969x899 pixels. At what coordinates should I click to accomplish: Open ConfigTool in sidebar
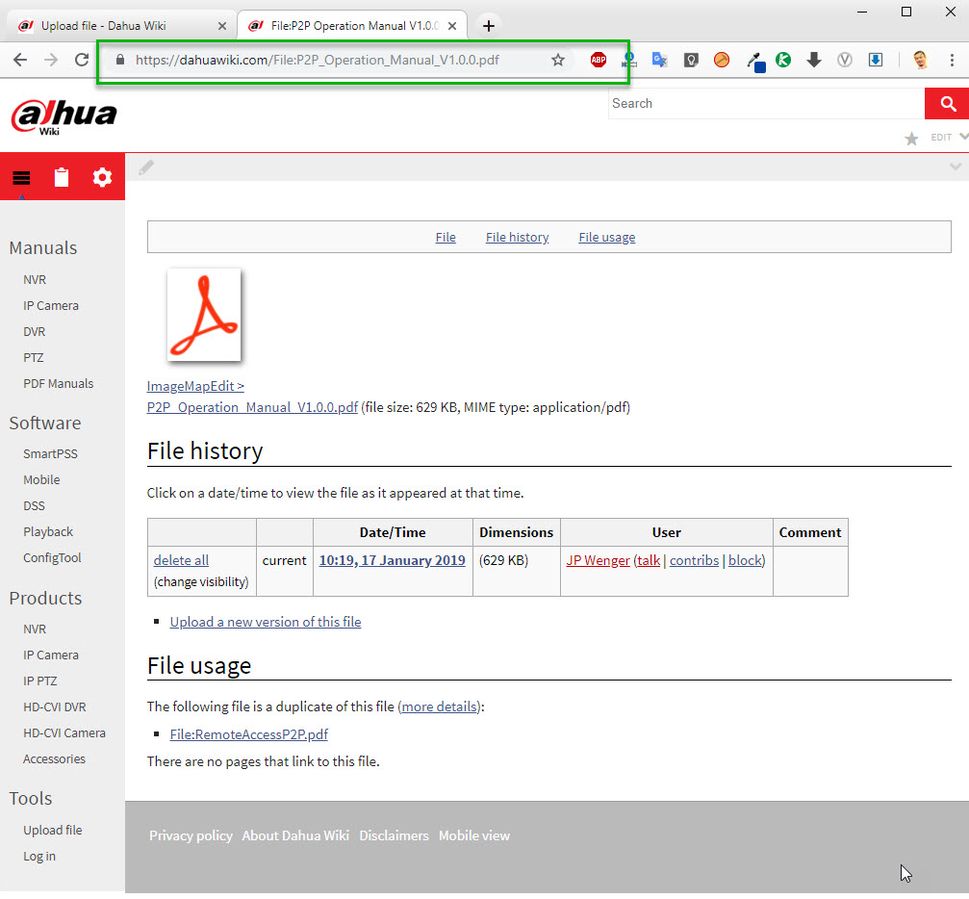click(52, 558)
